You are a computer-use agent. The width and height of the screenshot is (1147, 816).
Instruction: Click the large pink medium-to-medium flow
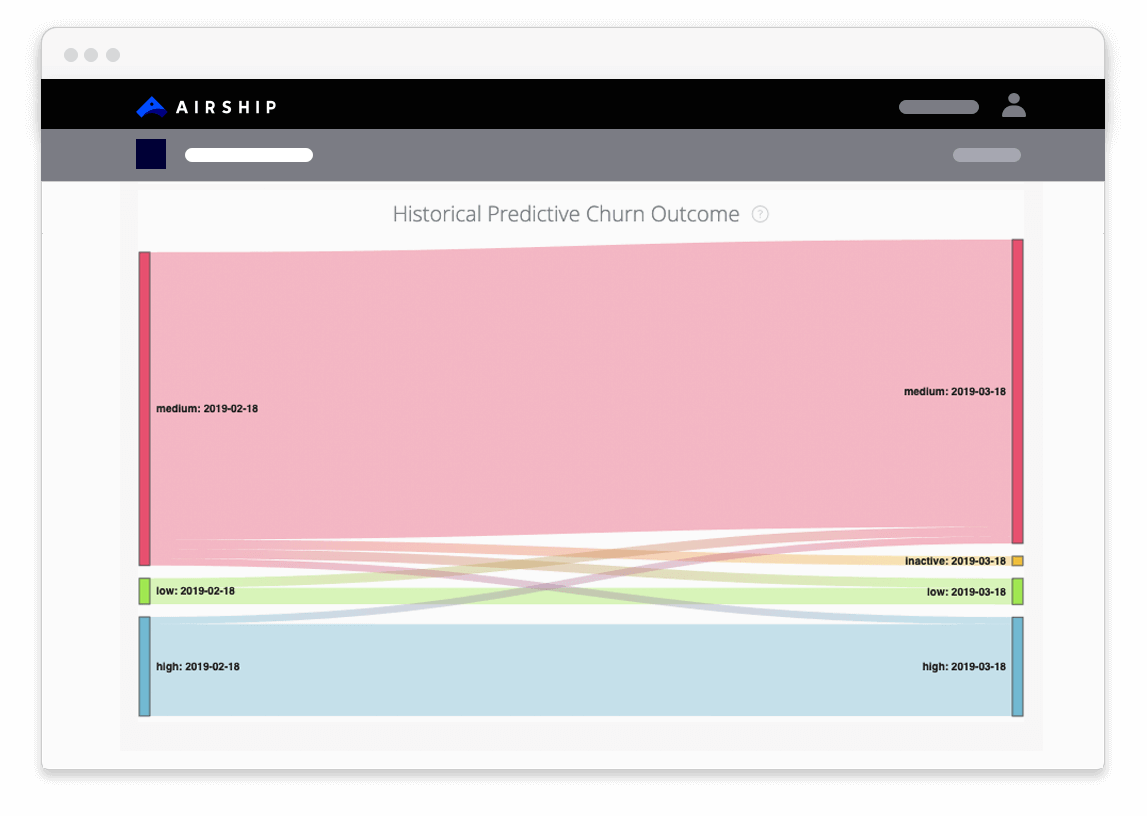(580, 390)
